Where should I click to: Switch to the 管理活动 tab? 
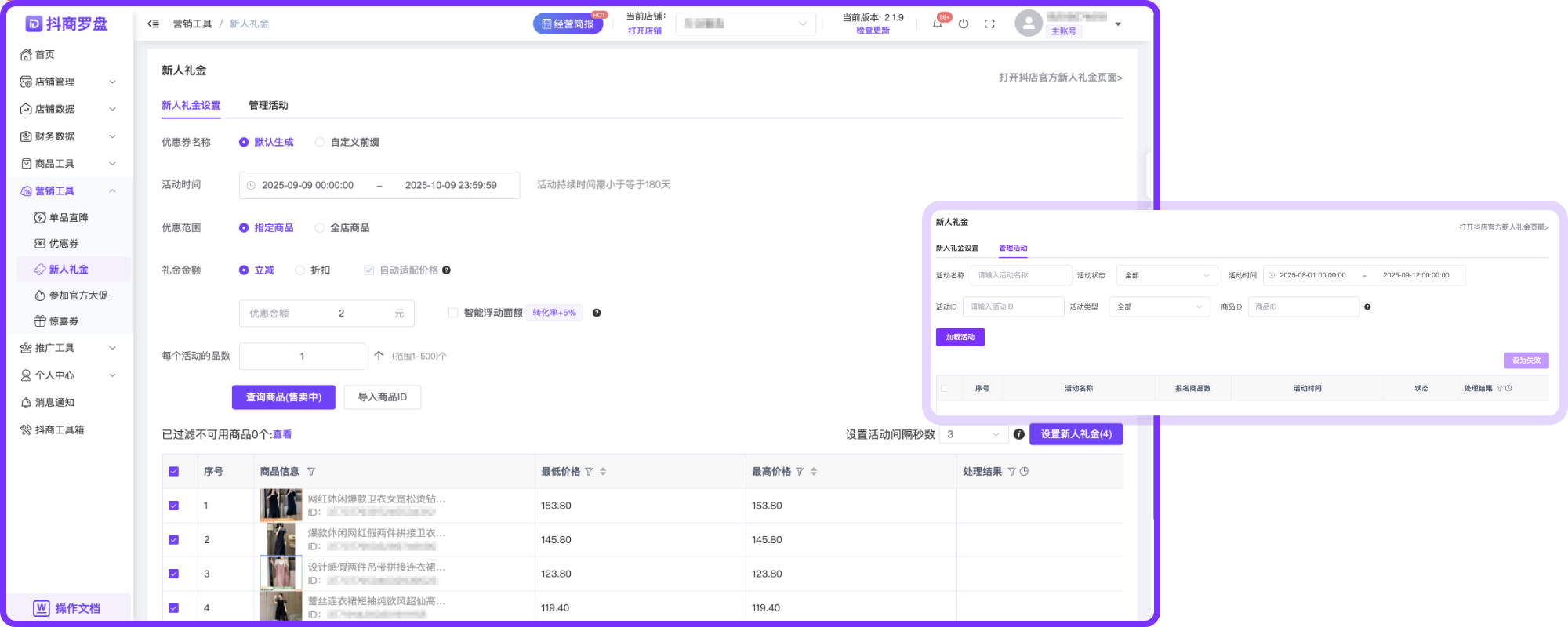pyautogui.click(x=268, y=106)
